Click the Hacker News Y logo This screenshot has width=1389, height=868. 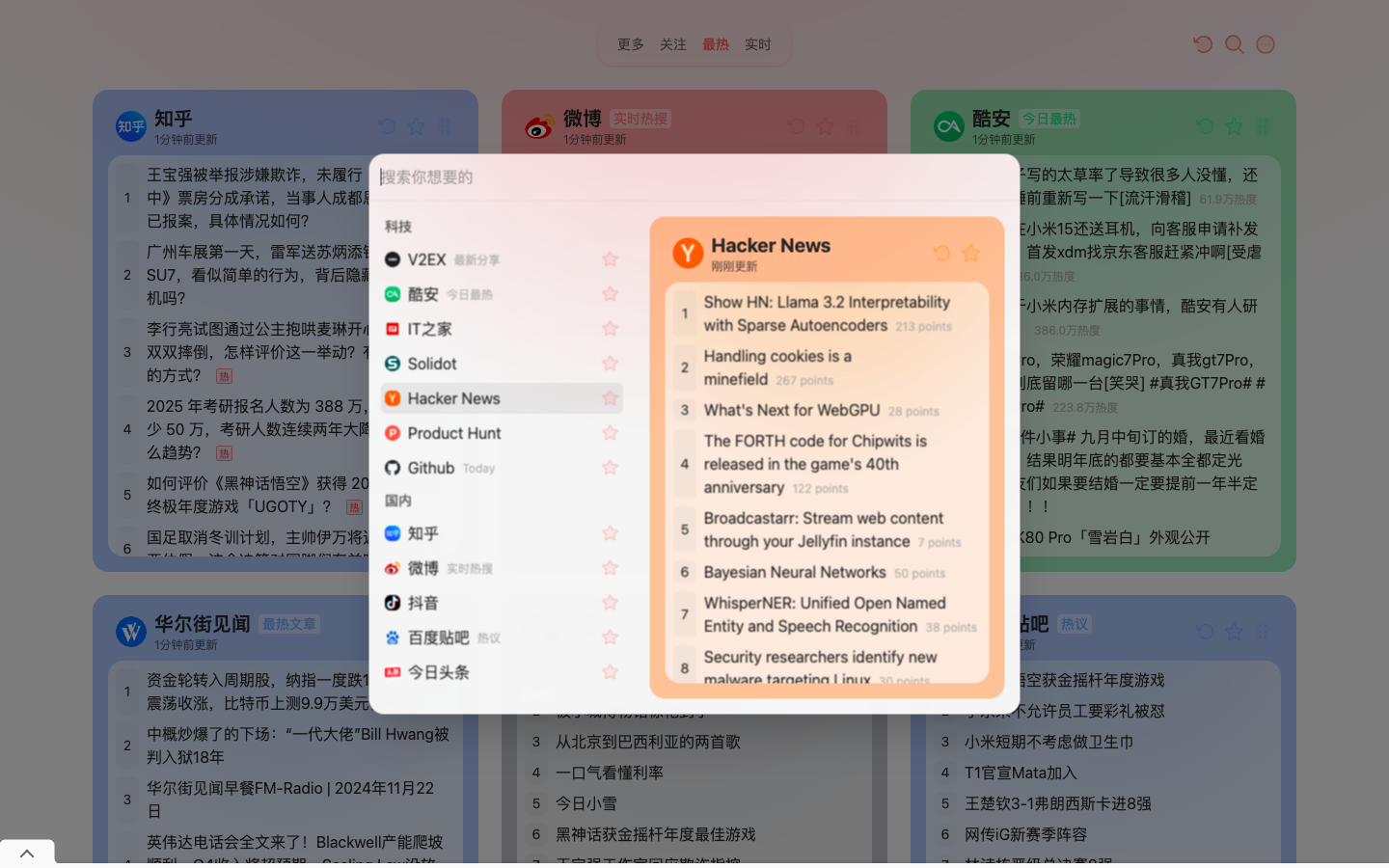click(x=688, y=254)
